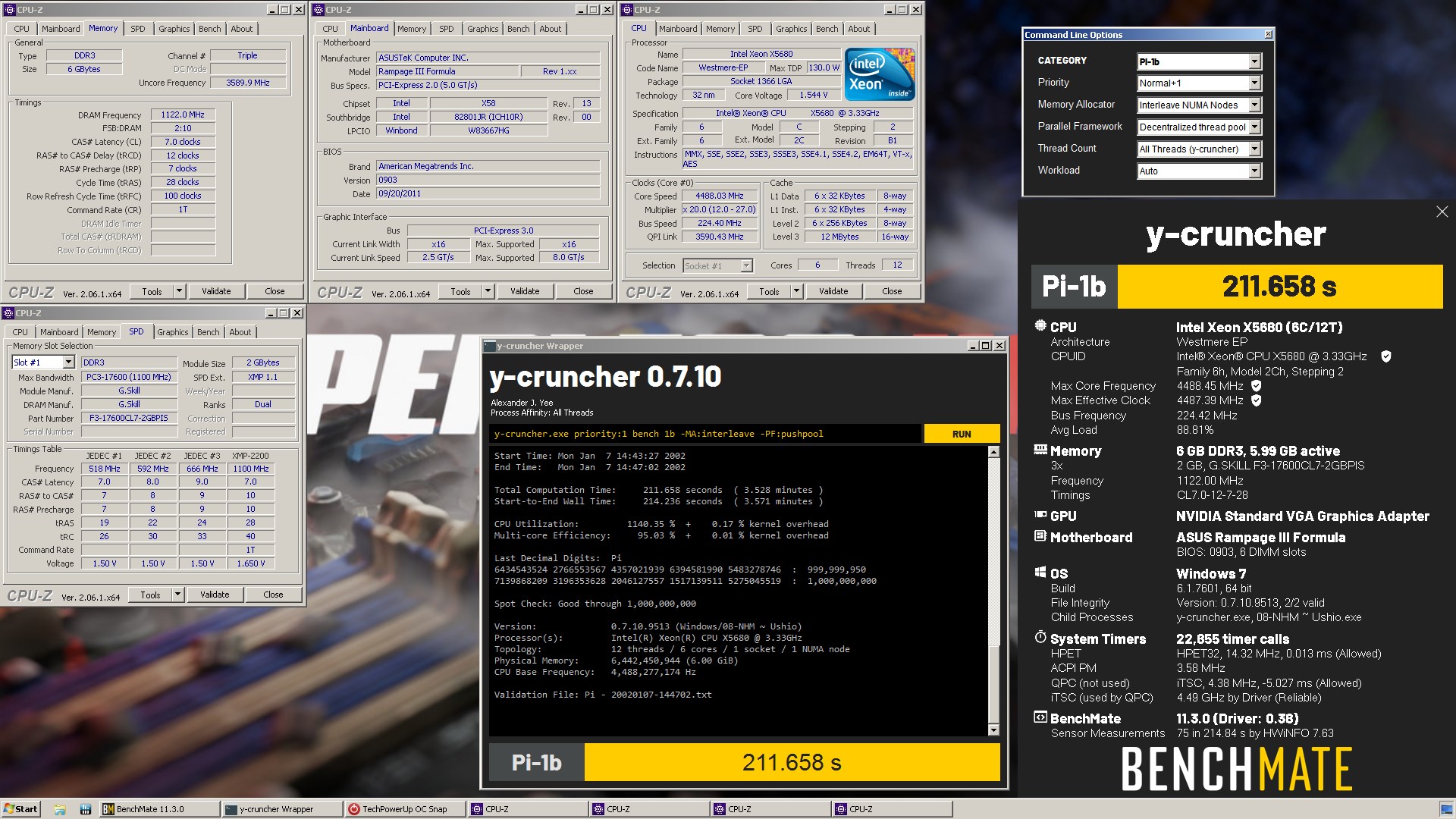Click the stopwatch icon beside System Timers

click(1040, 638)
